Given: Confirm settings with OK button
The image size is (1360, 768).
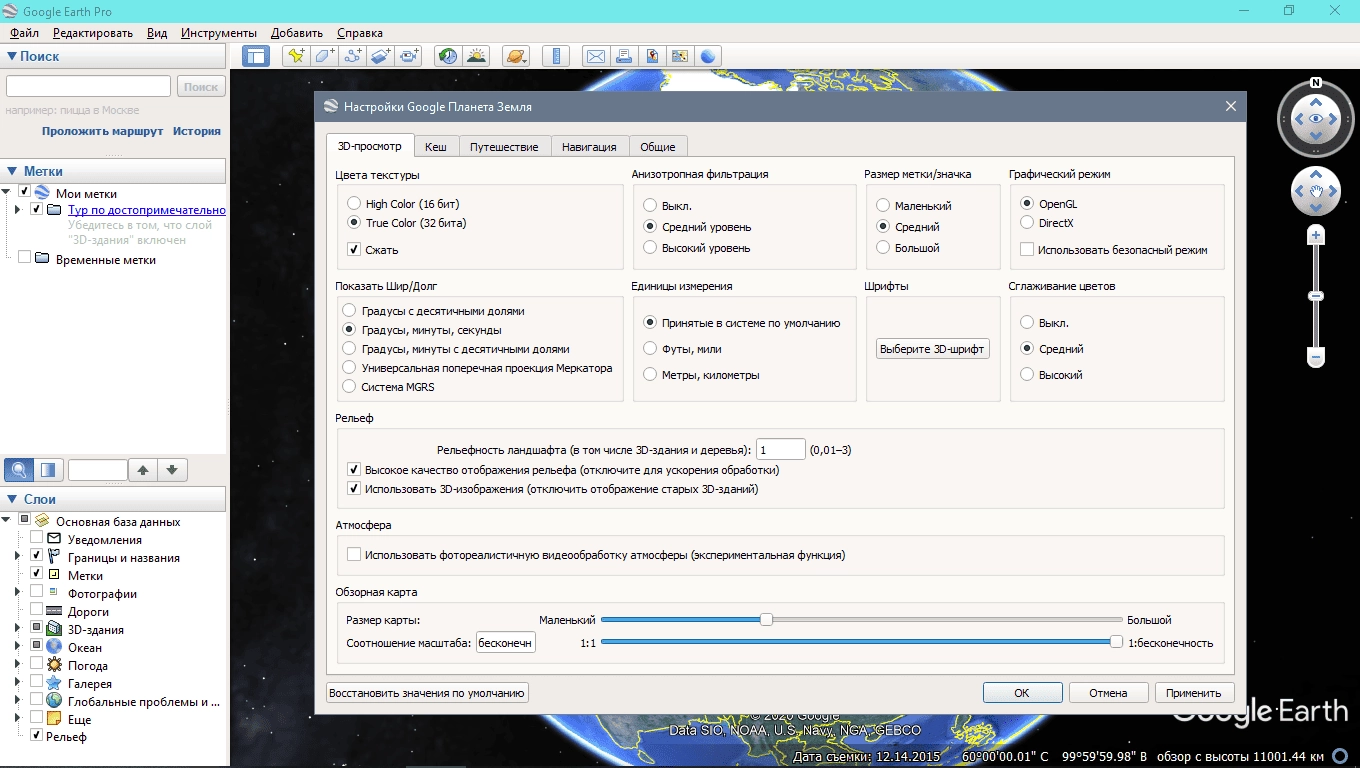Looking at the screenshot, I should (x=1022, y=692).
